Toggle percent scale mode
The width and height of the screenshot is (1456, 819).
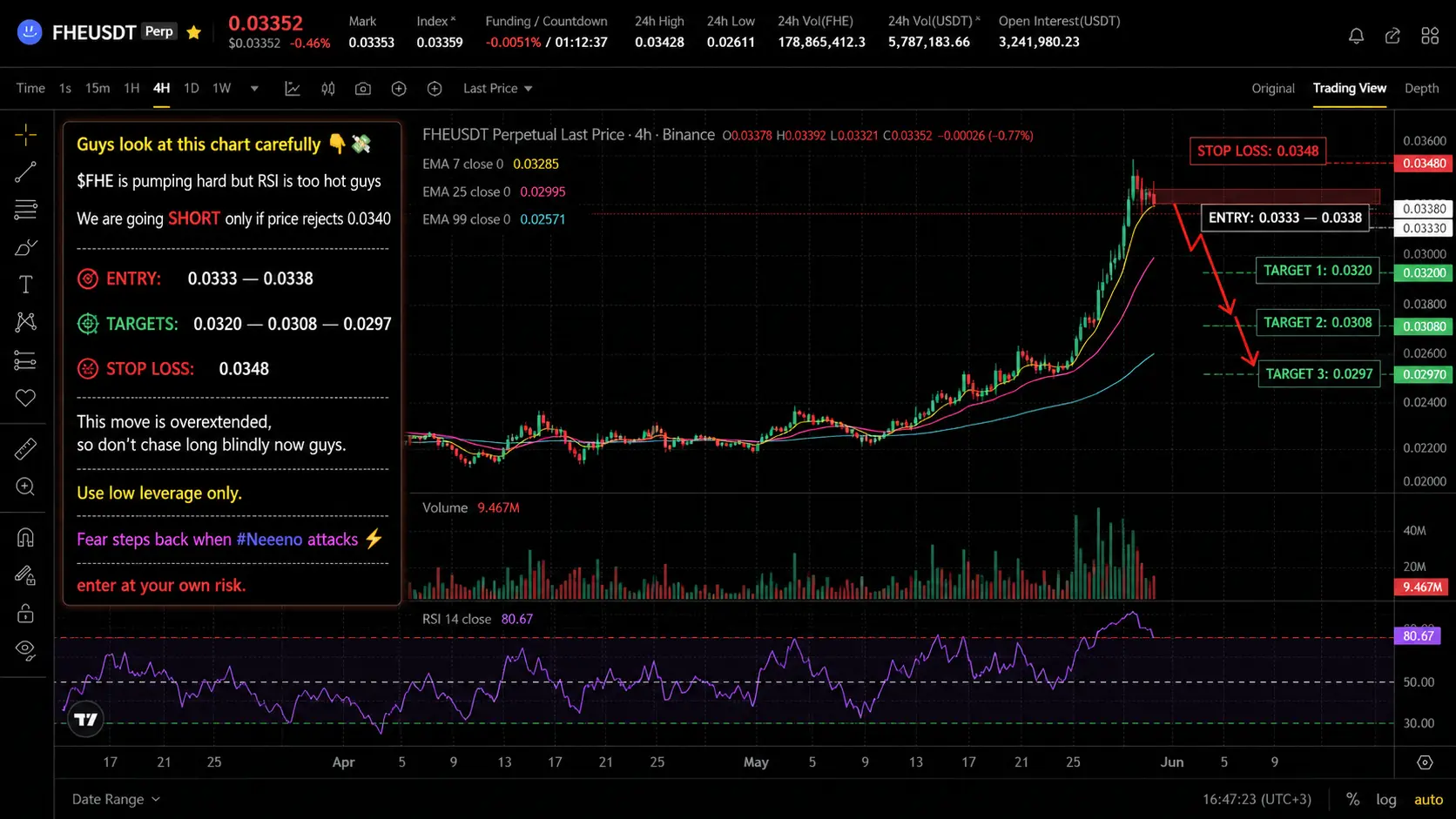[x=1352, y=799]
